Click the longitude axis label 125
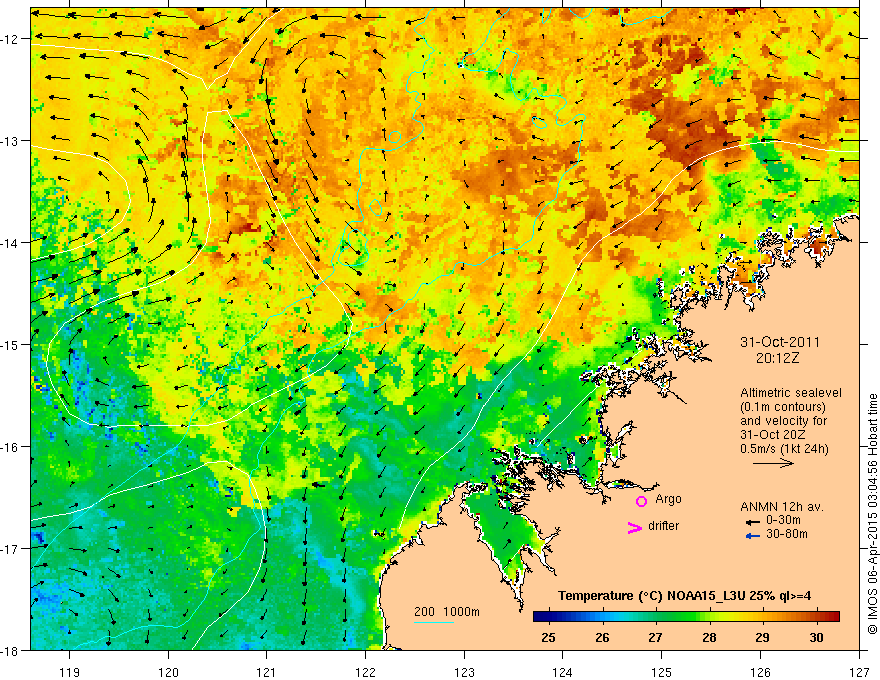This screenshot has height=680, width=880. [x=661, y=673]
